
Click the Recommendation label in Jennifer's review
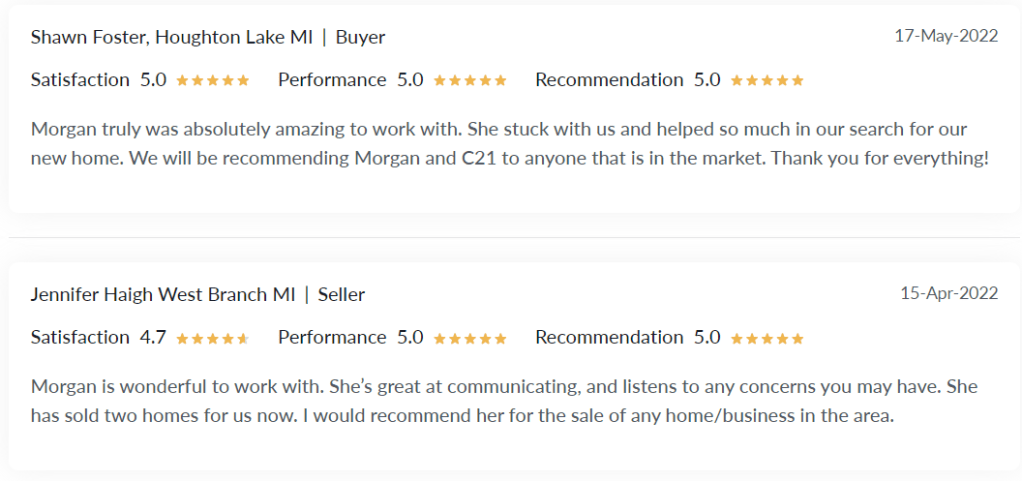(x=609, y=338)
